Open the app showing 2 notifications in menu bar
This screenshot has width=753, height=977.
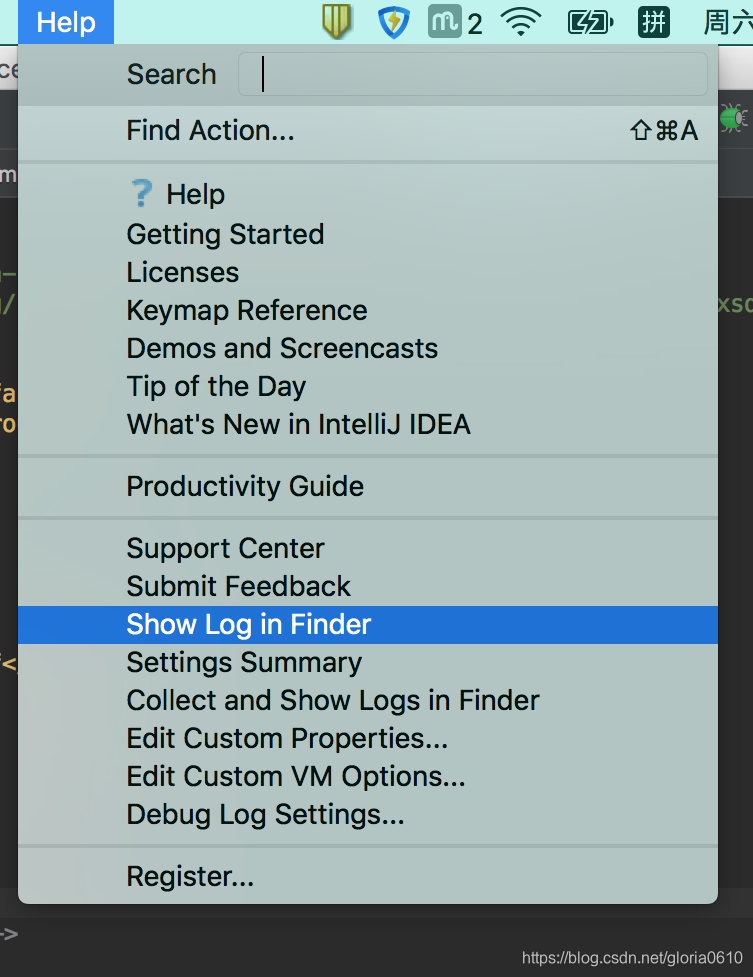click(x=449, y=21)
